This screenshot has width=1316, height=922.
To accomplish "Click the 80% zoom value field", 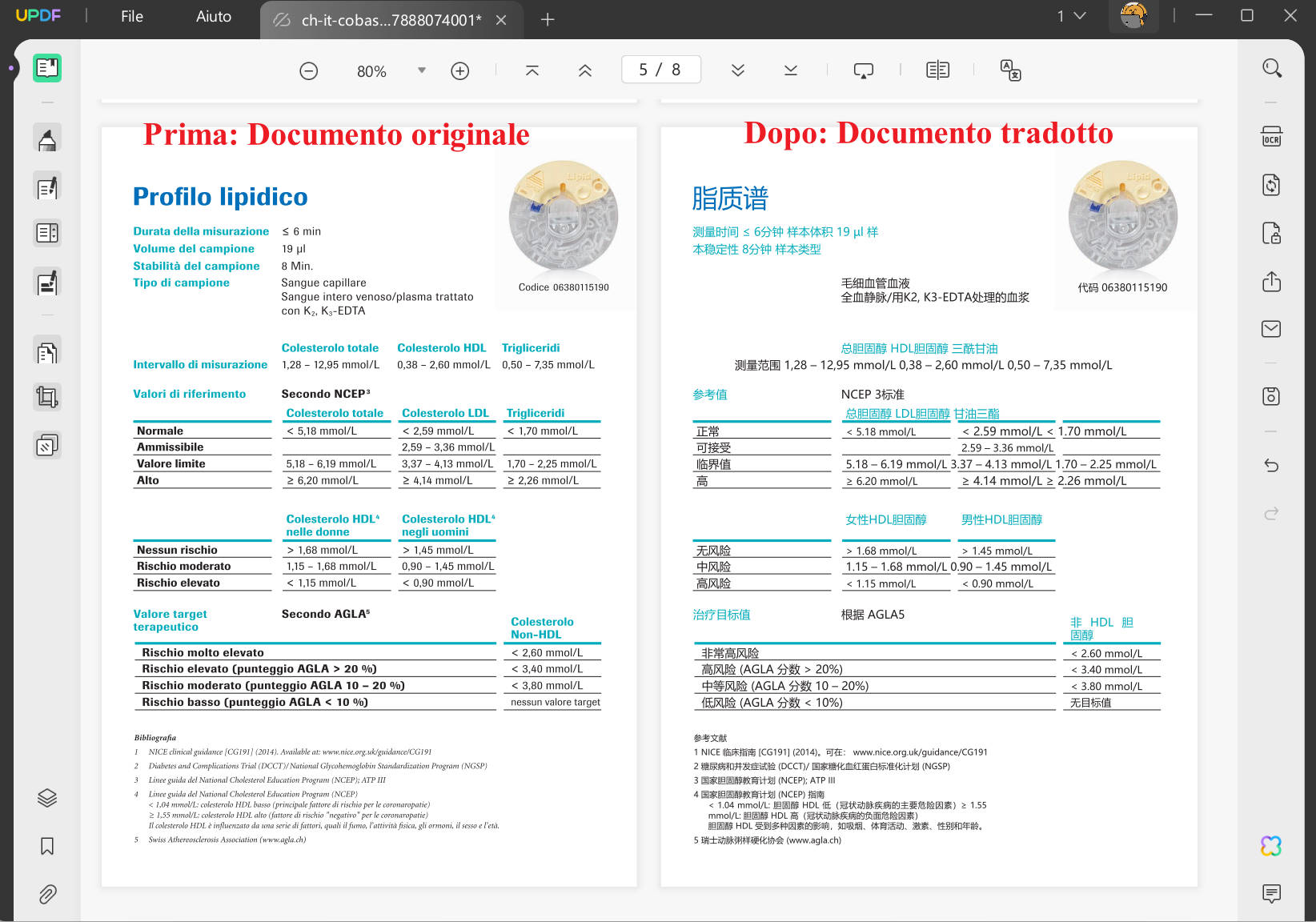I will pyautogui.click(x=371, y=71).
